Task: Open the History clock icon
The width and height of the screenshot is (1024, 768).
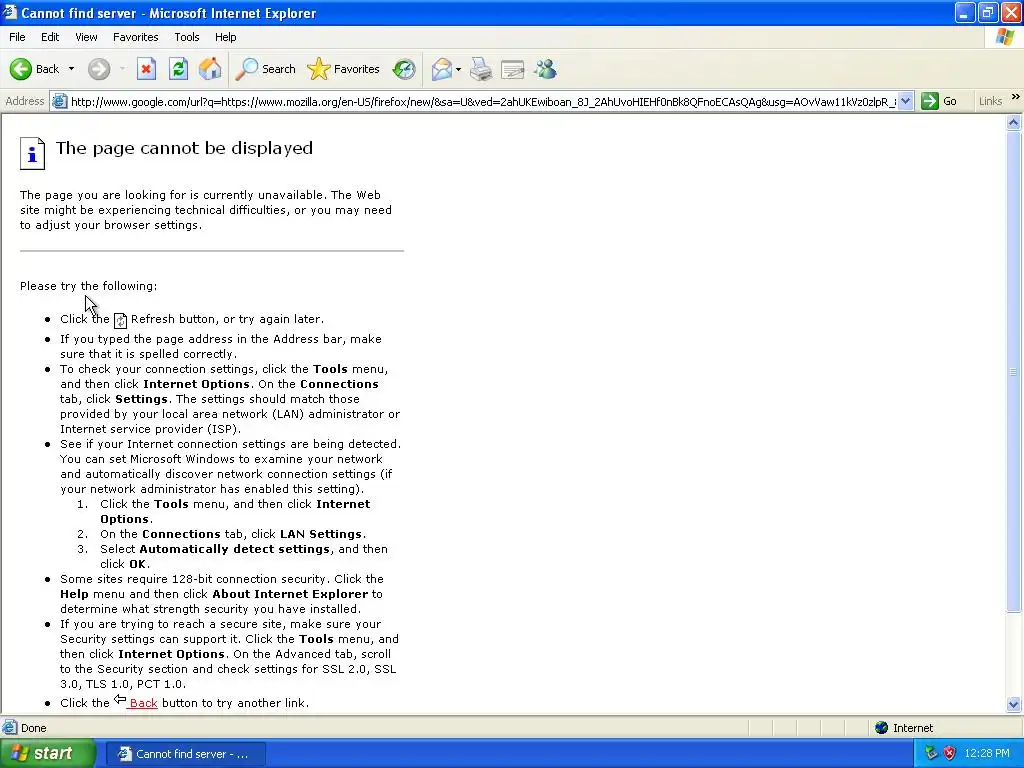Action: tap(404, 69)
